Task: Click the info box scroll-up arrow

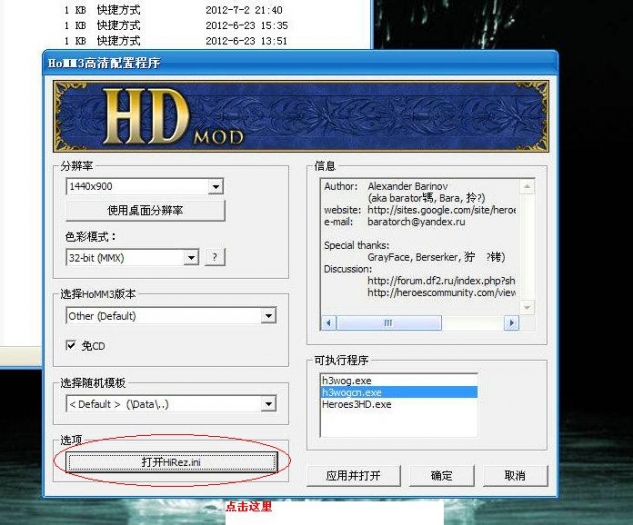Action: click(x=527, y=186)
